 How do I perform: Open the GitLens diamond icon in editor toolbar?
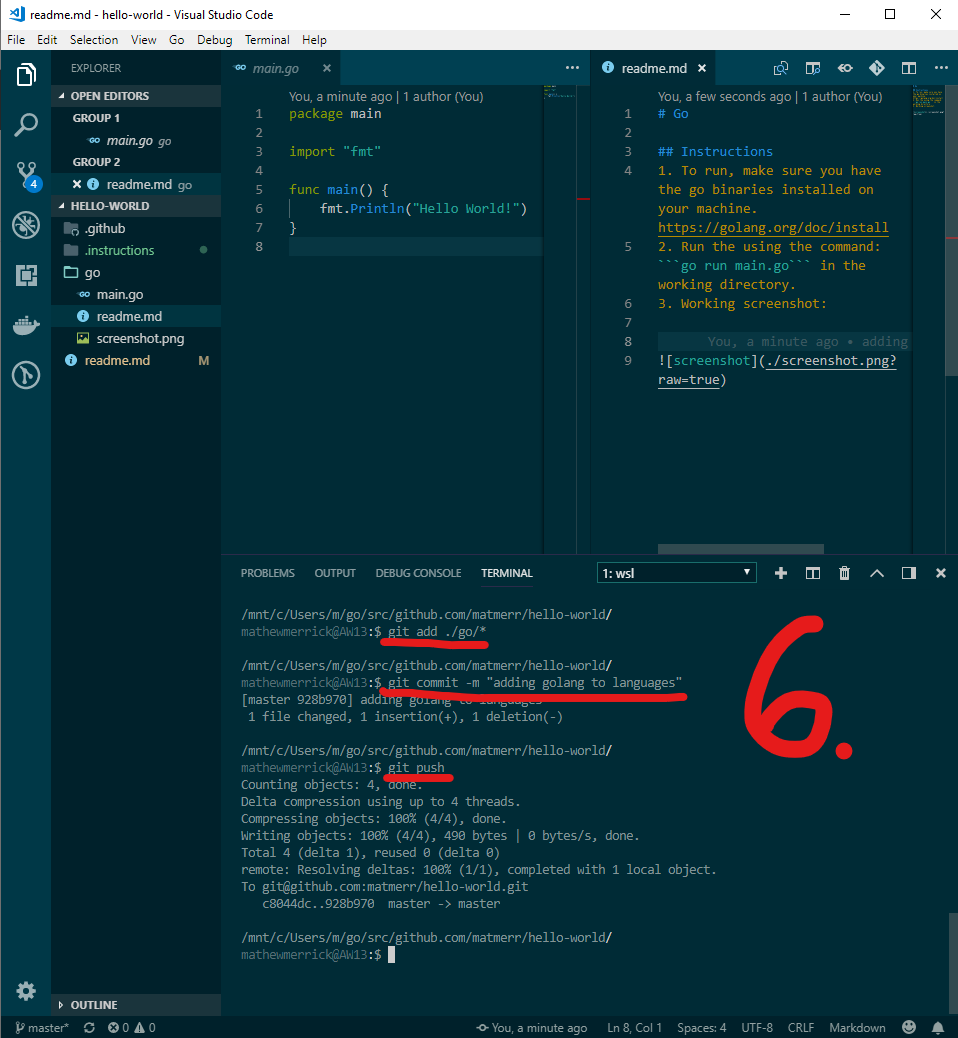[877, 68]
